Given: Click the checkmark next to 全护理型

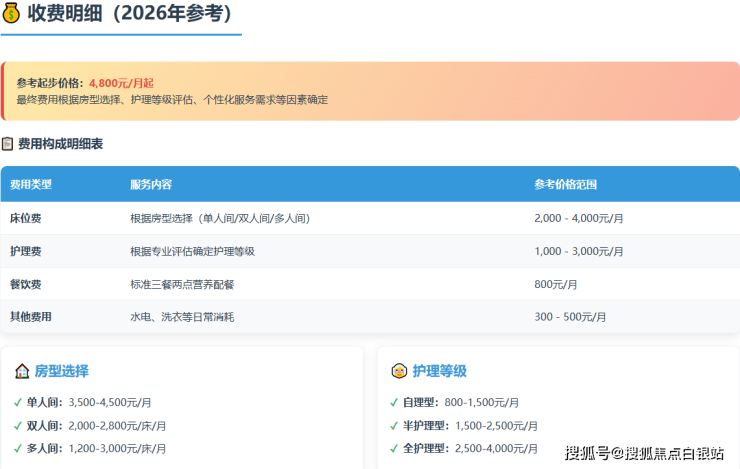Looking at the screenshot, I should (x=393, y=448).
